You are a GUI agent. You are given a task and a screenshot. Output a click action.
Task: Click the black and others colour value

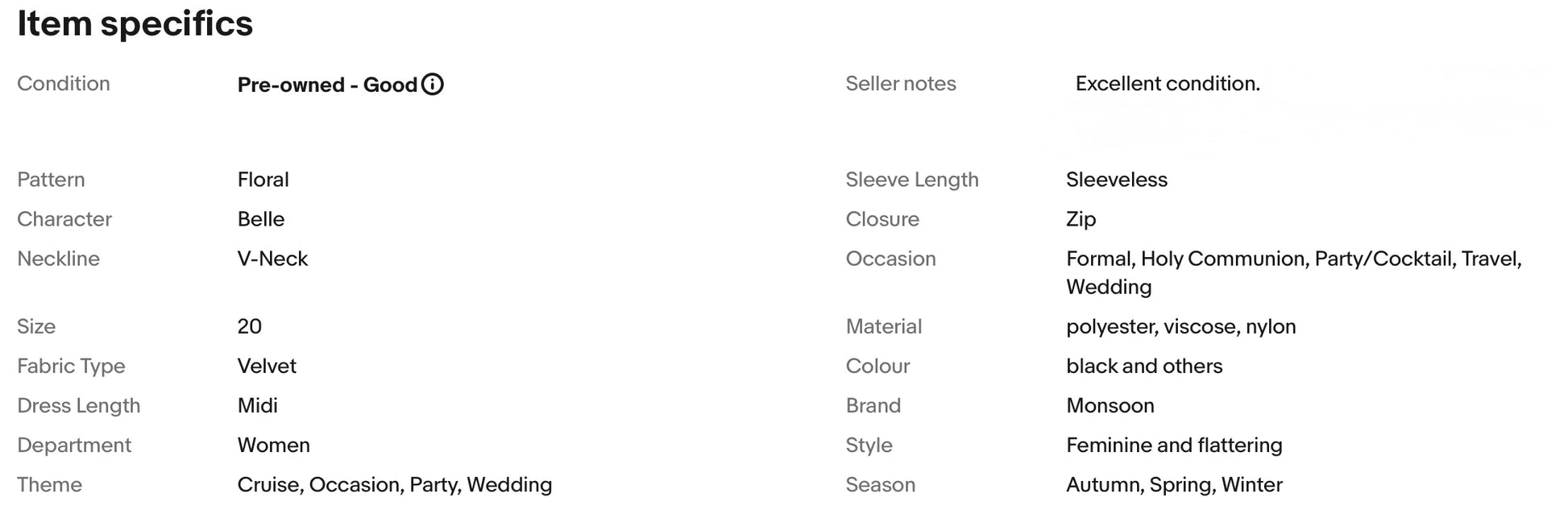pyautogui.click(x=1144, y=366)
